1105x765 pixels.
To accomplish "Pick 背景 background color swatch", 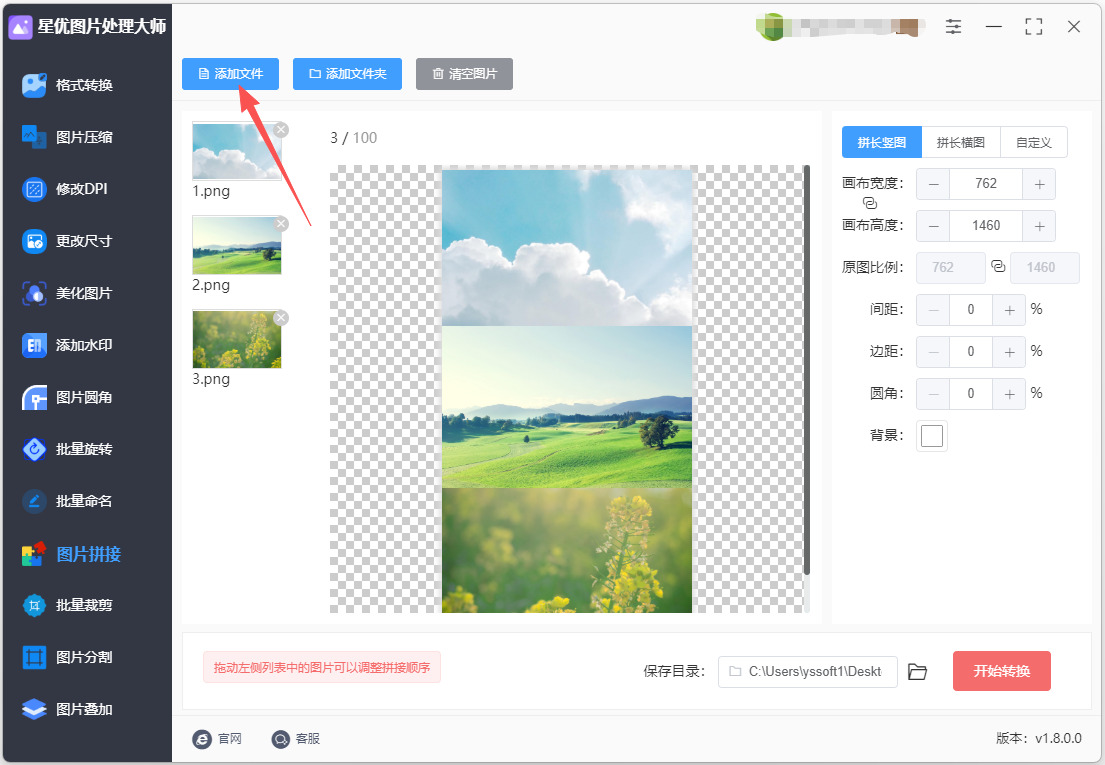I will [932, 436].
